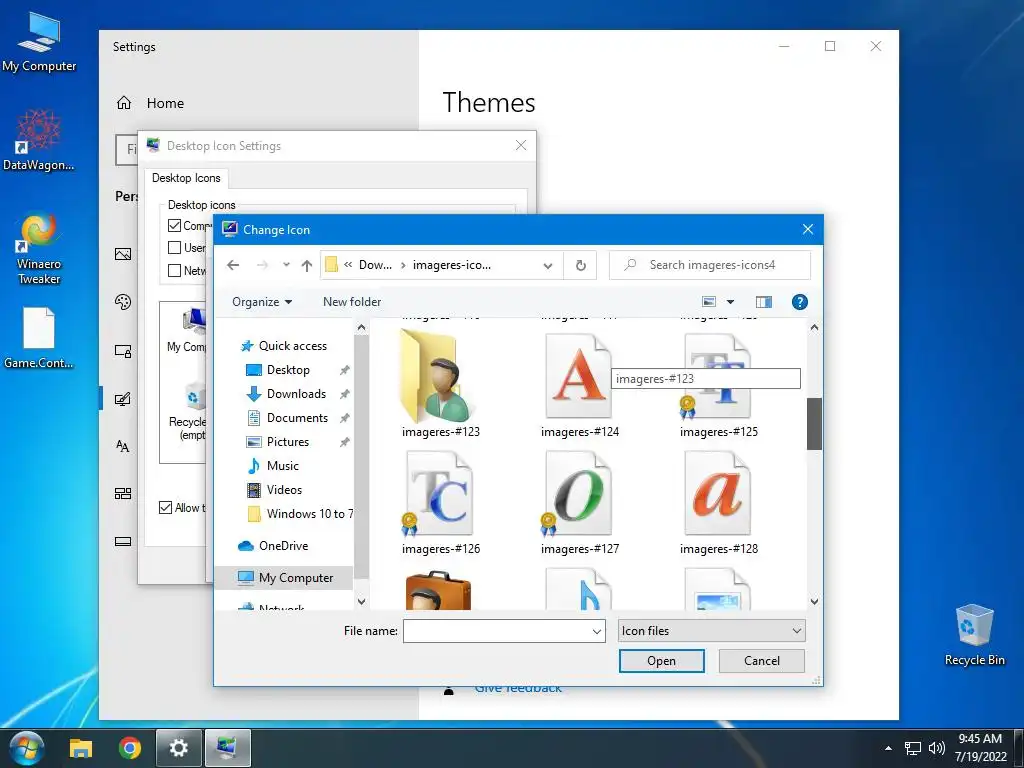
Task: Open Colors settings palette icon
Action: (123, 302)
